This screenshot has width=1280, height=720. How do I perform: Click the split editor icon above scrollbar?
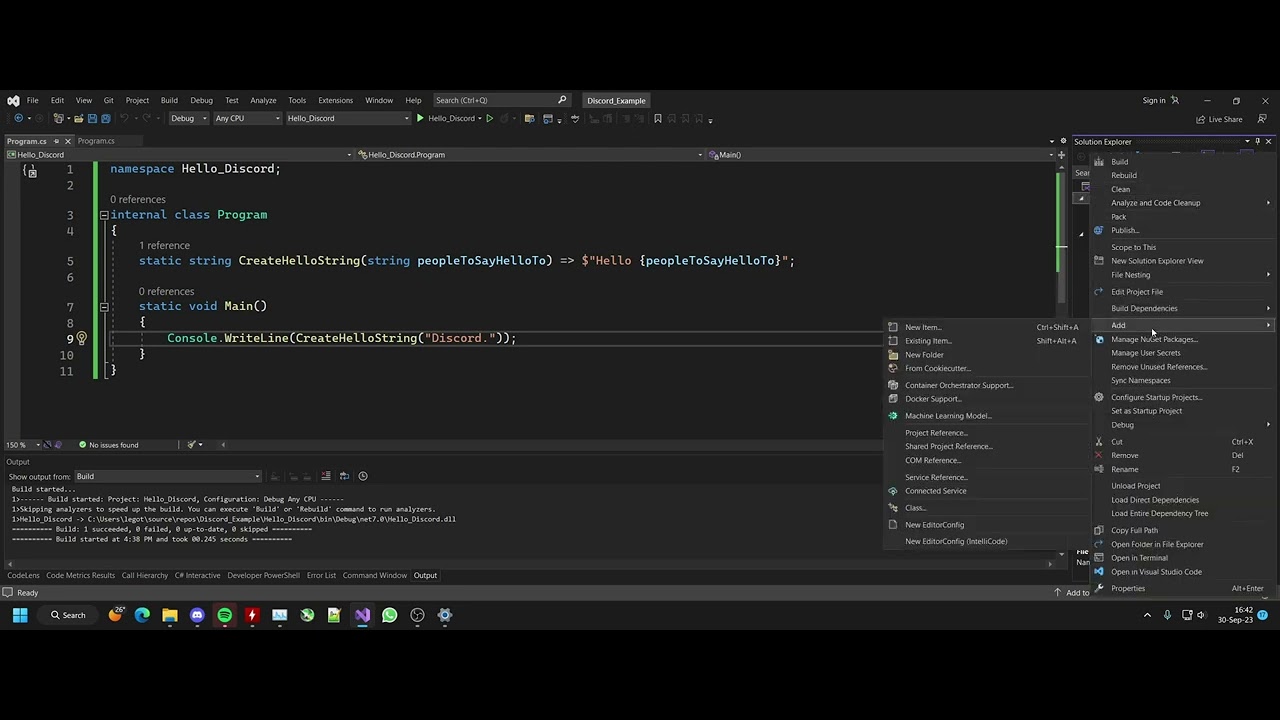click(x=1062, y=155)
